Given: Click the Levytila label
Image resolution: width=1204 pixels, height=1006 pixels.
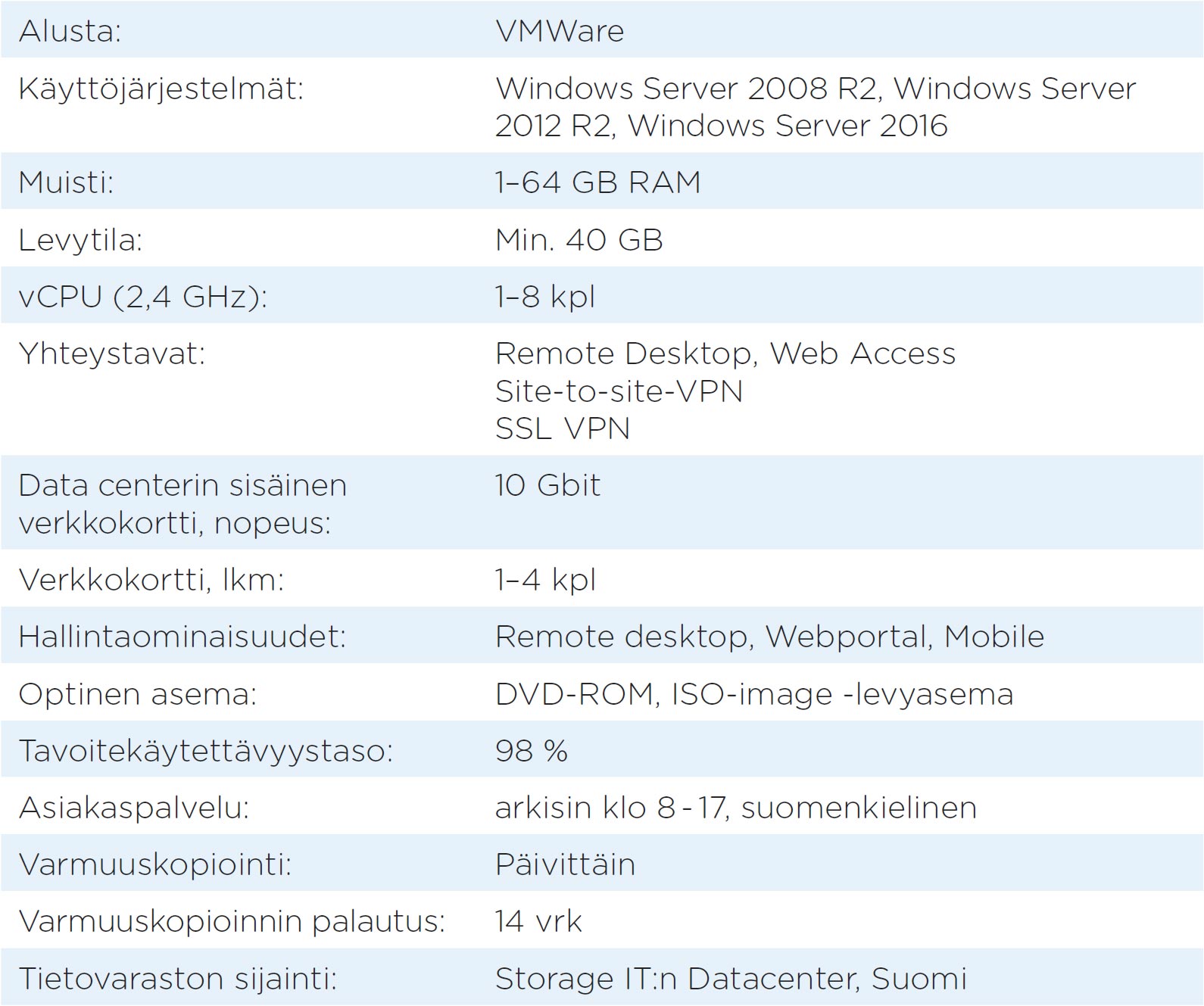Looking at the screenshot, I should [80, 240].
